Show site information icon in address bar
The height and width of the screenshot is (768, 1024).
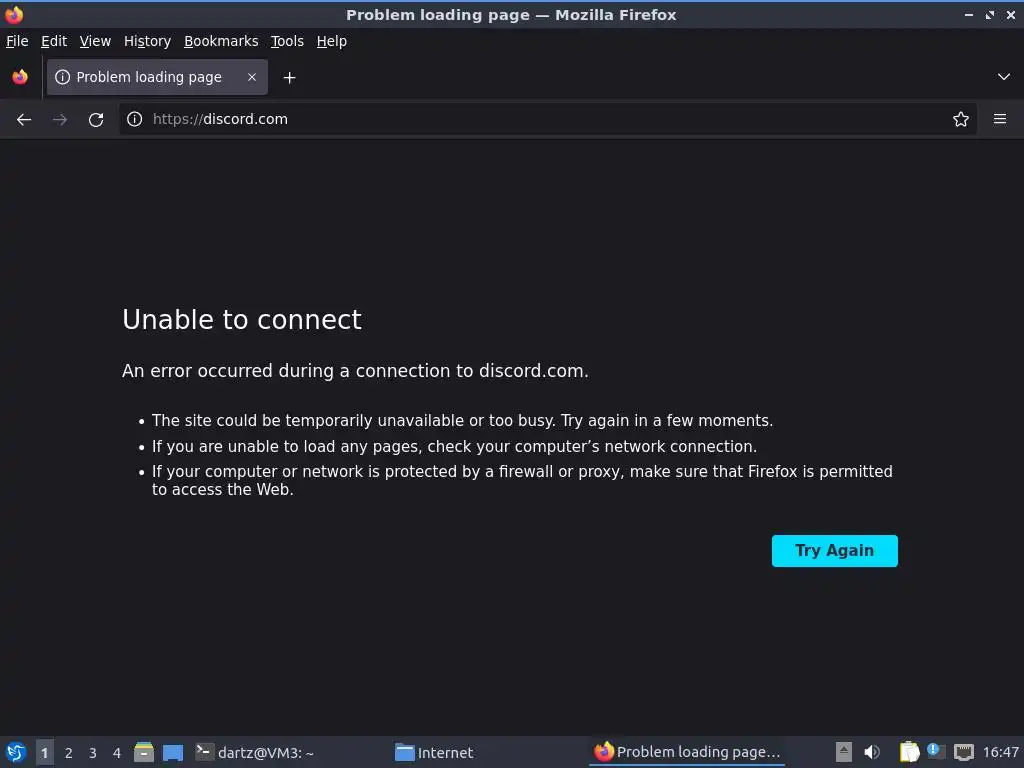point(135,119)
